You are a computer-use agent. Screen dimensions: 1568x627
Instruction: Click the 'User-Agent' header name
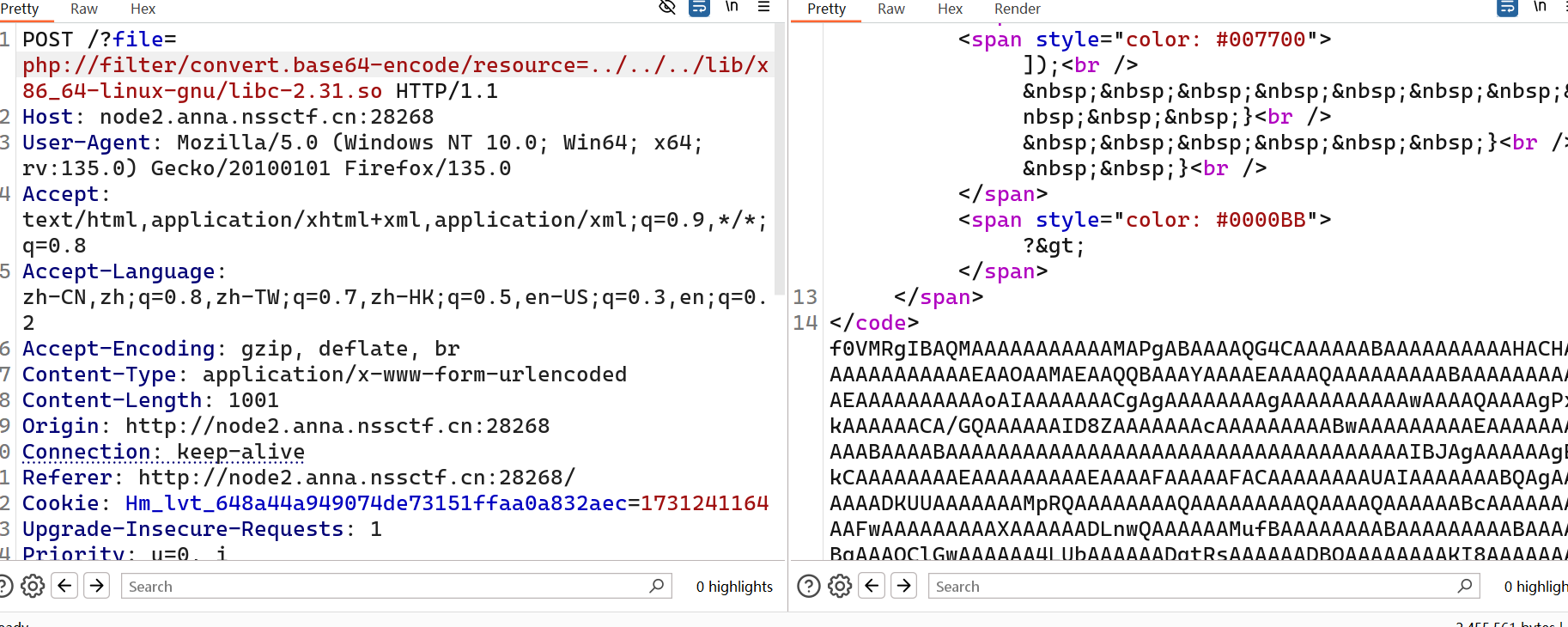(x=86, y=143)
